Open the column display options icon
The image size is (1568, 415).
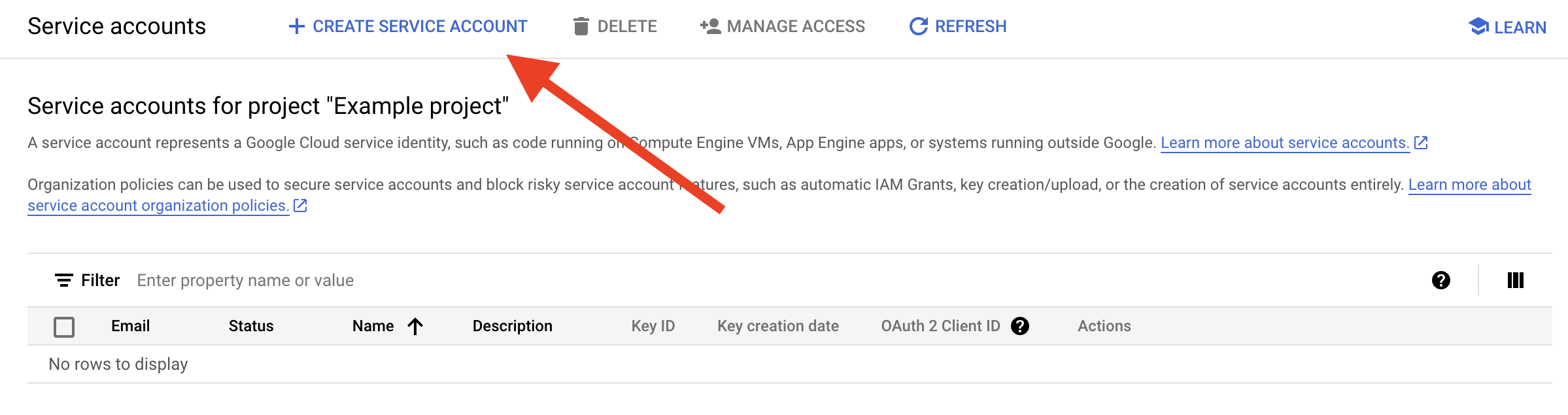1515,280
